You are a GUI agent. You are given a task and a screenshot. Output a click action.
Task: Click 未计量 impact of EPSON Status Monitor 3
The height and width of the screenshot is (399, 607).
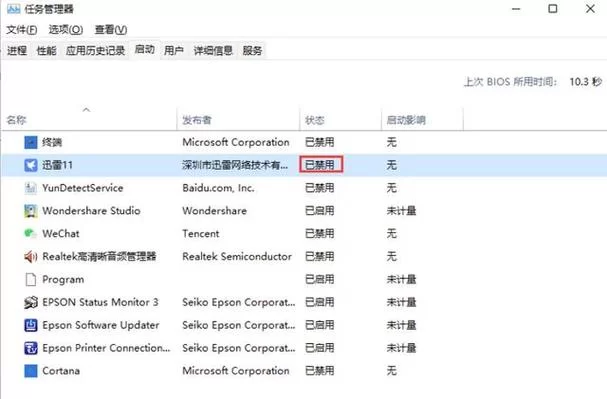click(401, 302)
